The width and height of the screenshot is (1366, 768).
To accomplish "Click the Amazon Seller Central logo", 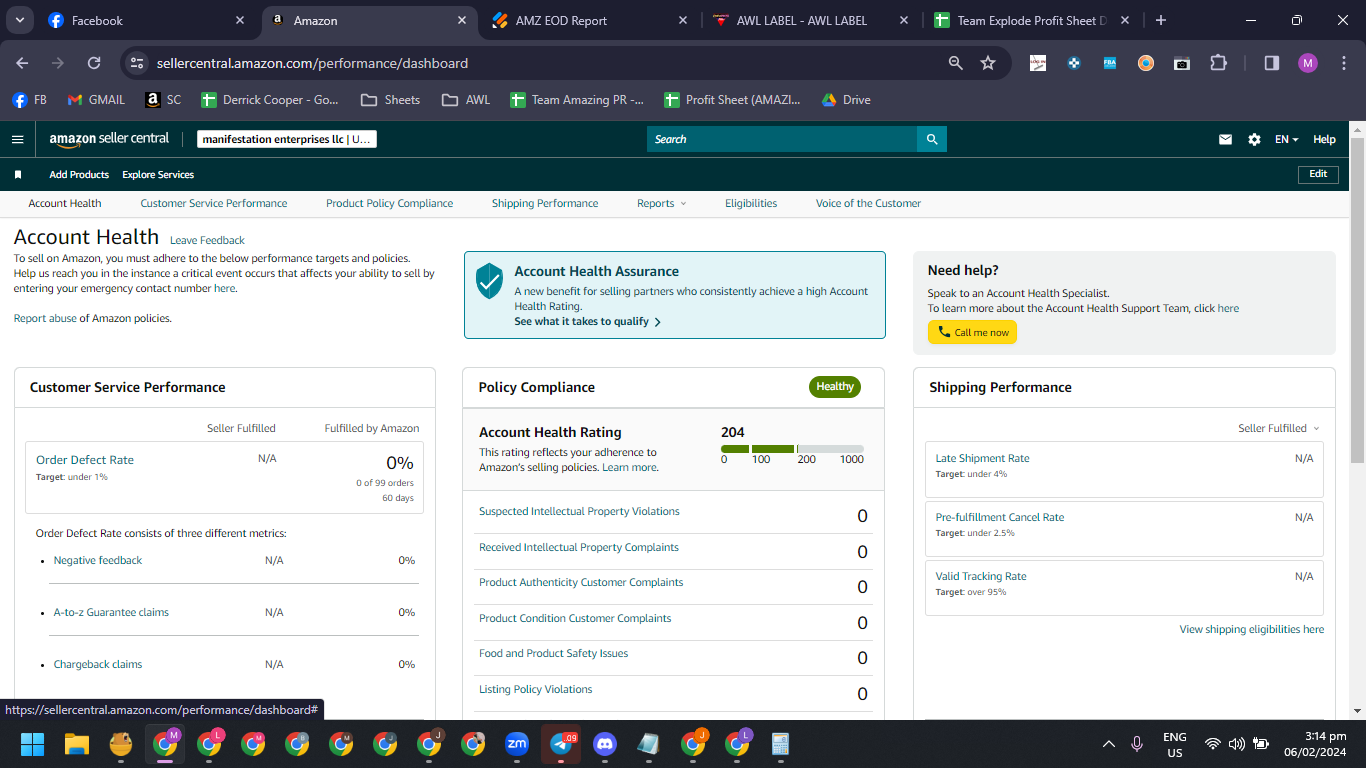I will point(109,139).
